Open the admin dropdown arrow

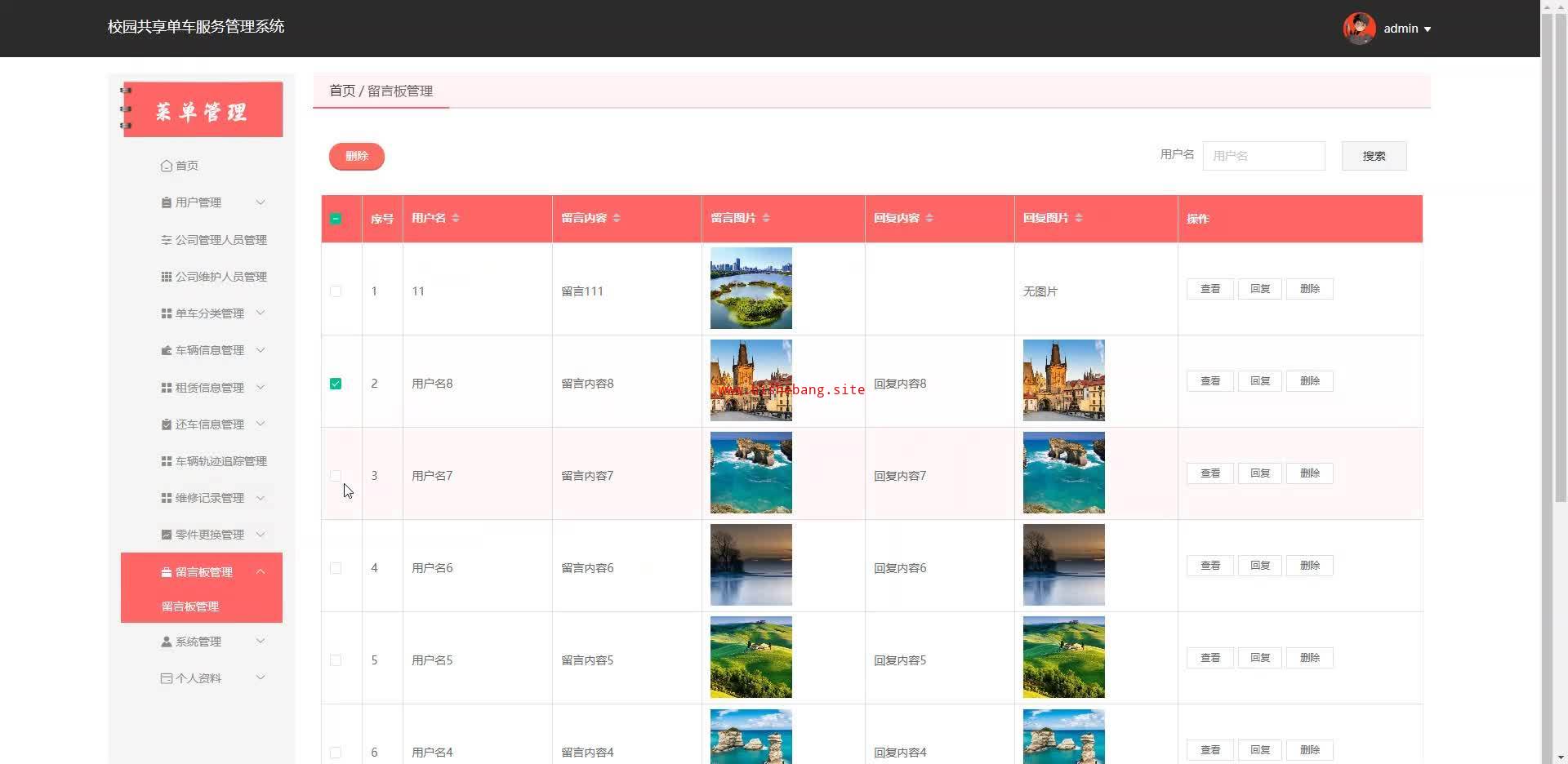1428,29
